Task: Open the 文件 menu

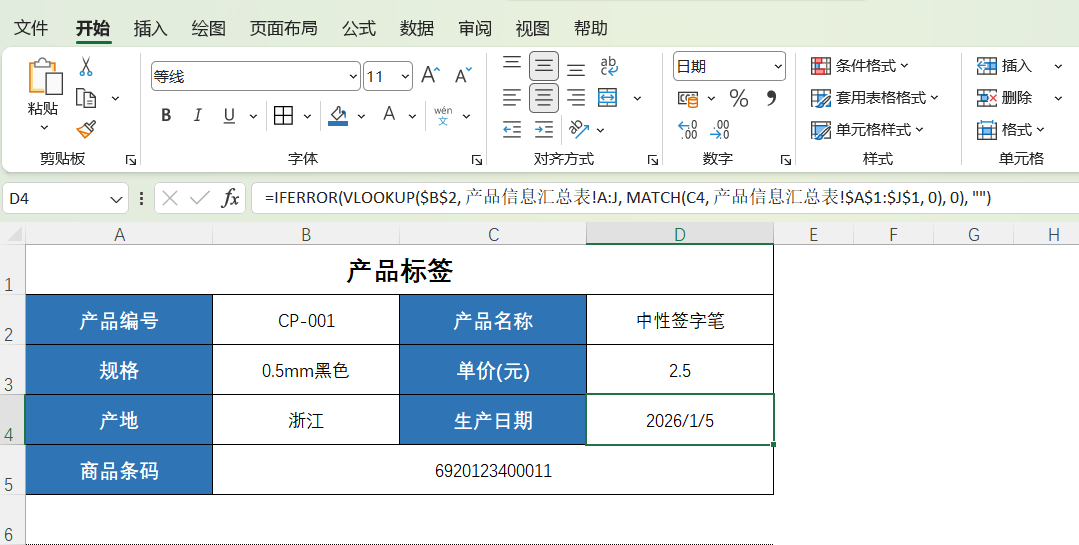Action: pyautogui.click(x=31, y=28)
